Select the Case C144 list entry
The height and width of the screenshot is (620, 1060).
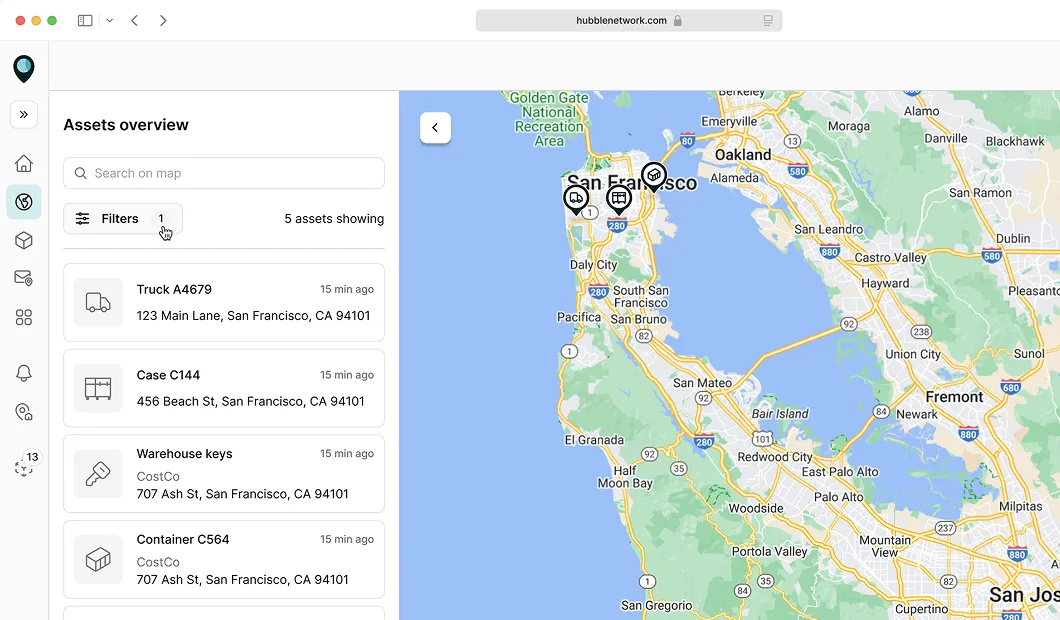click(223, 388)
